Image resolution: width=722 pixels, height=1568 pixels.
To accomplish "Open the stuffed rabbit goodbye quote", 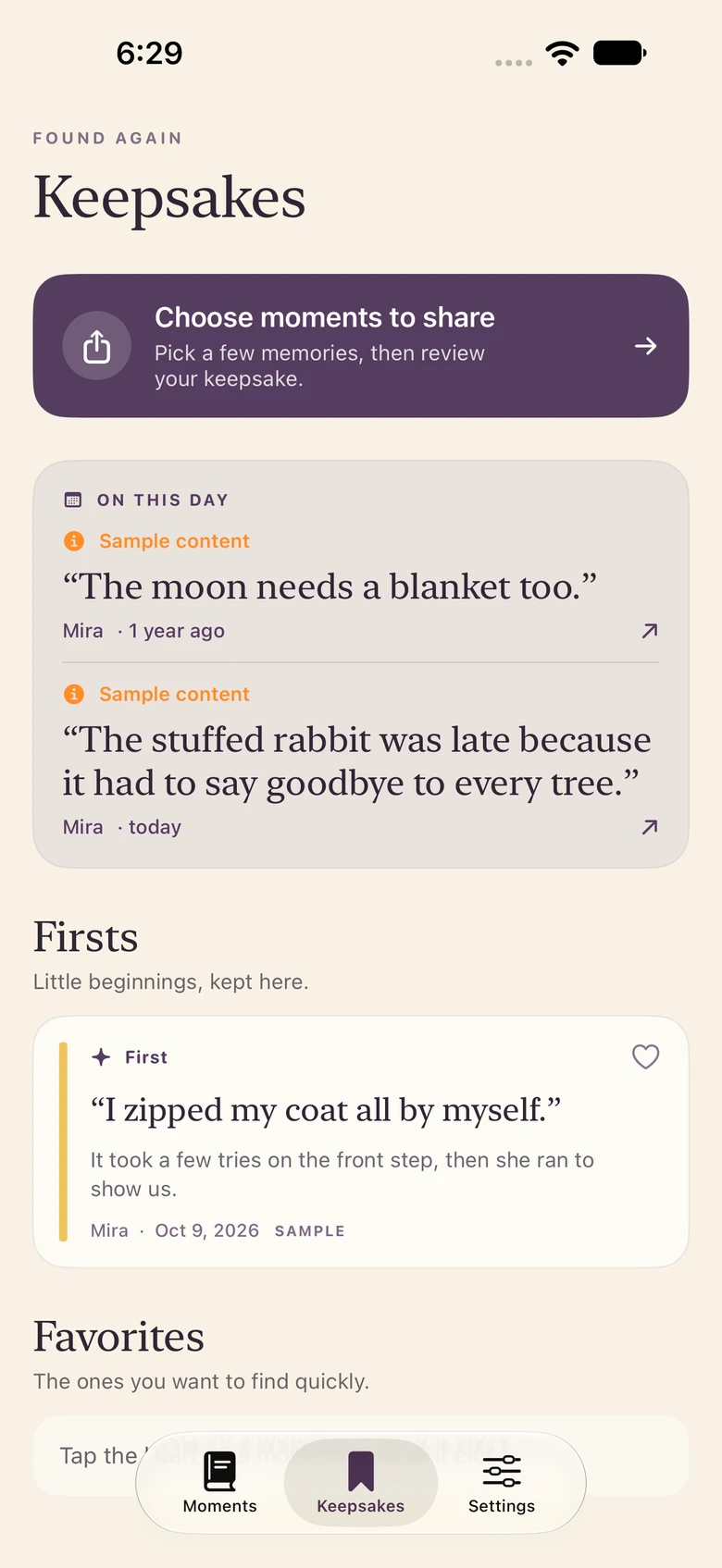I will 357,760.
